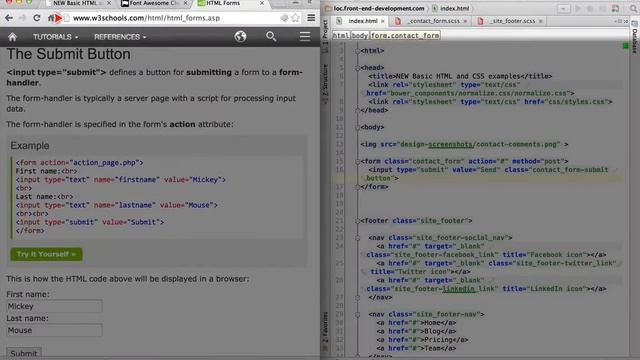Click the IDE Debug button

point(590,9)
